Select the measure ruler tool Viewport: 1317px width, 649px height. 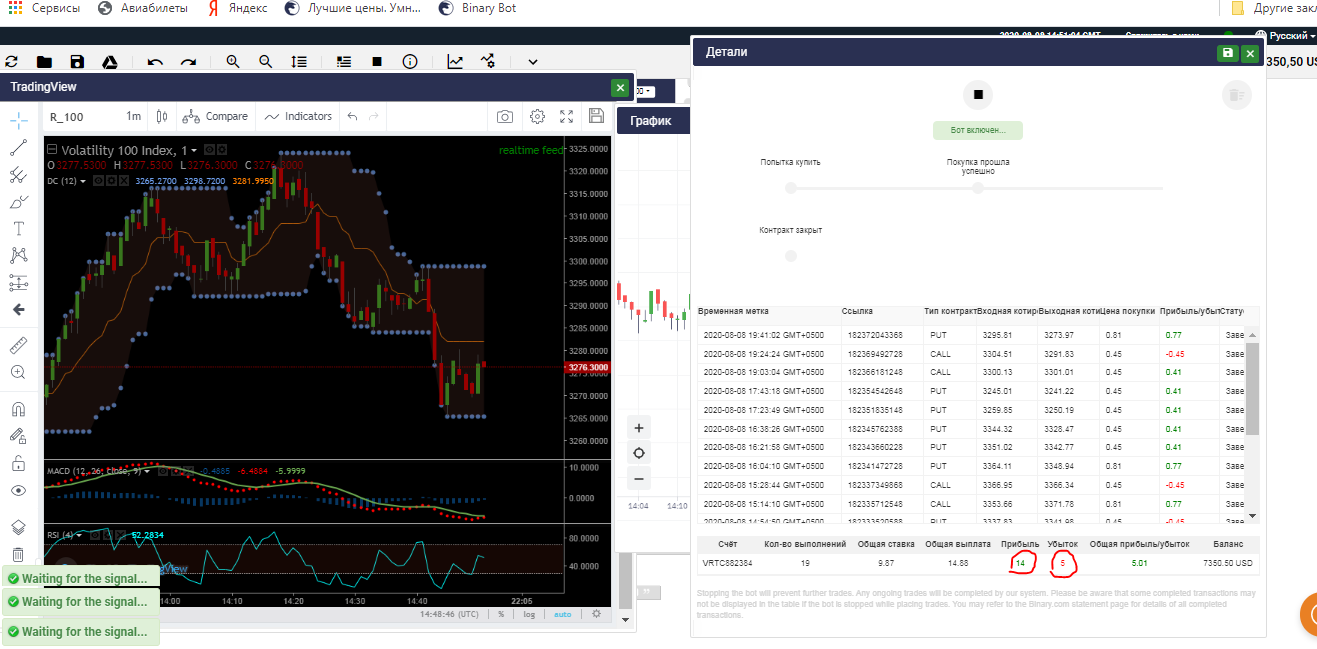click(18, 345)
